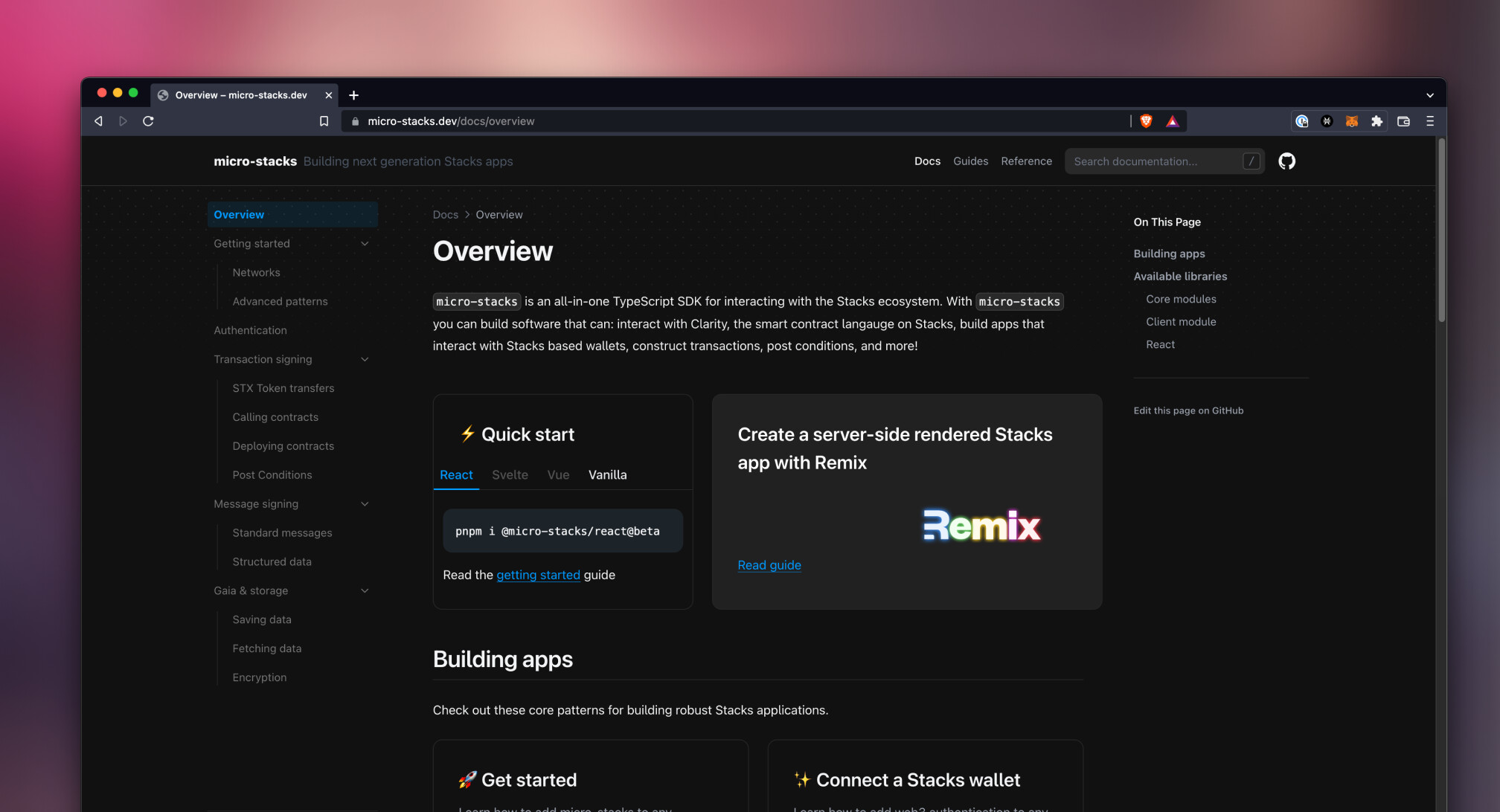
Task: Open a new browser tab
Action: pos(353,95)
